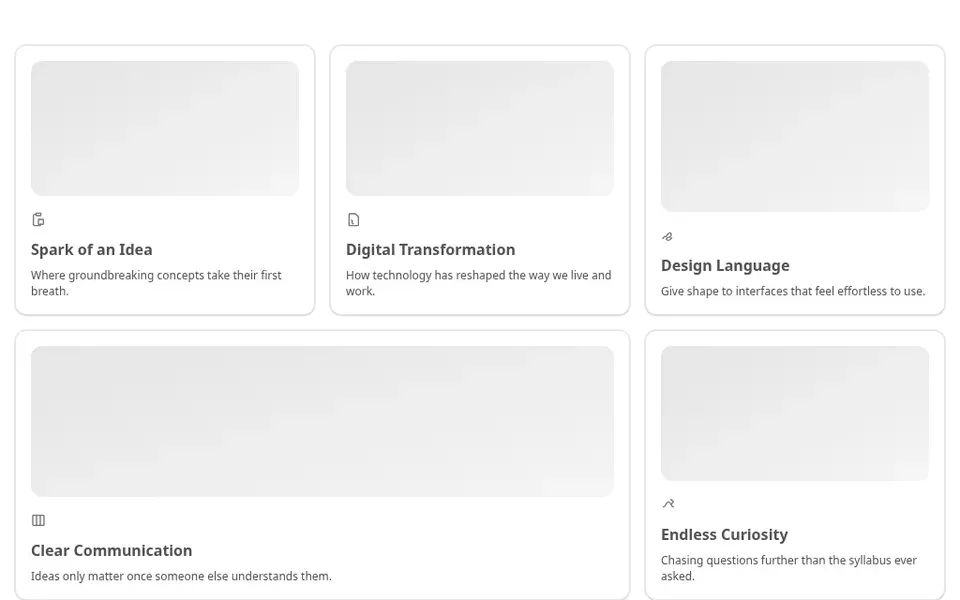Open the Digital Transformation image placeholder

(479, 129)
